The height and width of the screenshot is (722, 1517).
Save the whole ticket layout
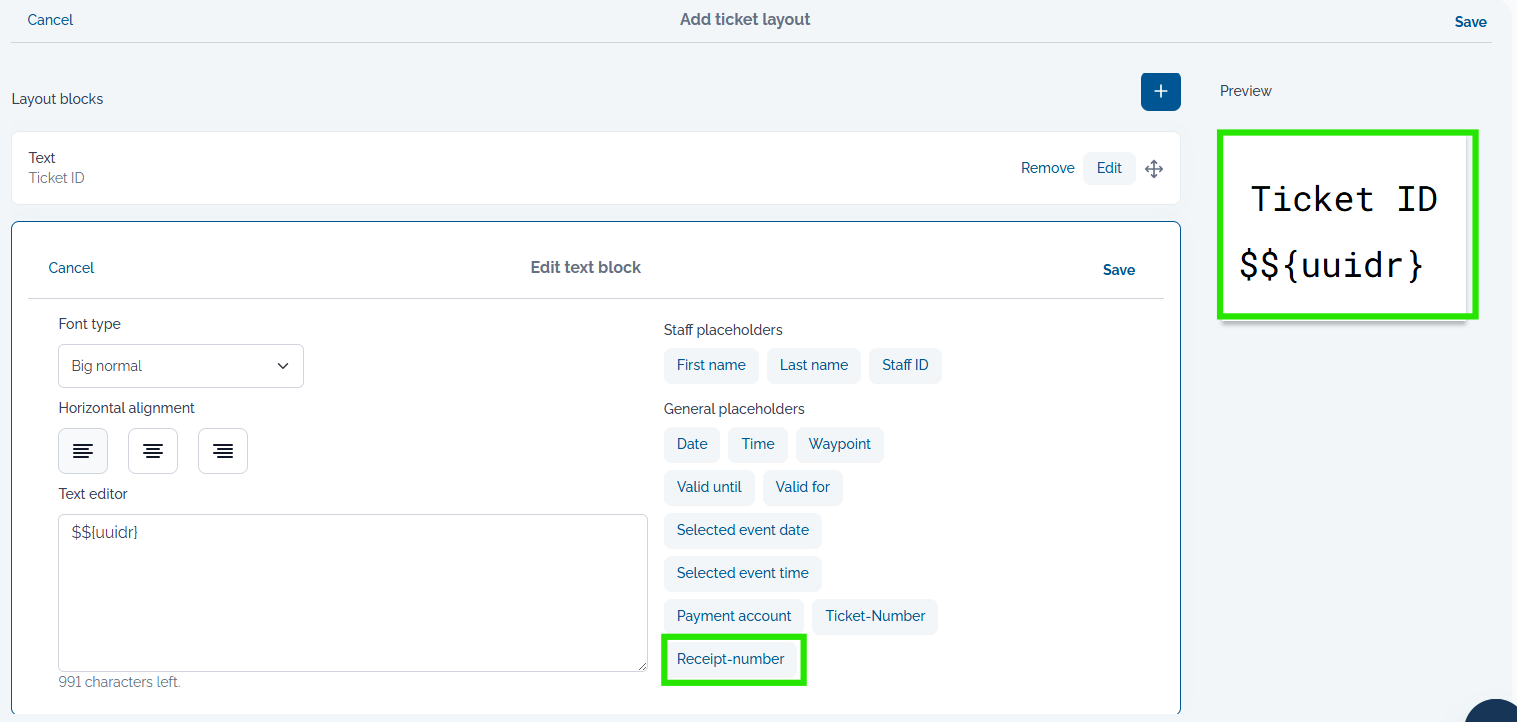point(1470,22)
